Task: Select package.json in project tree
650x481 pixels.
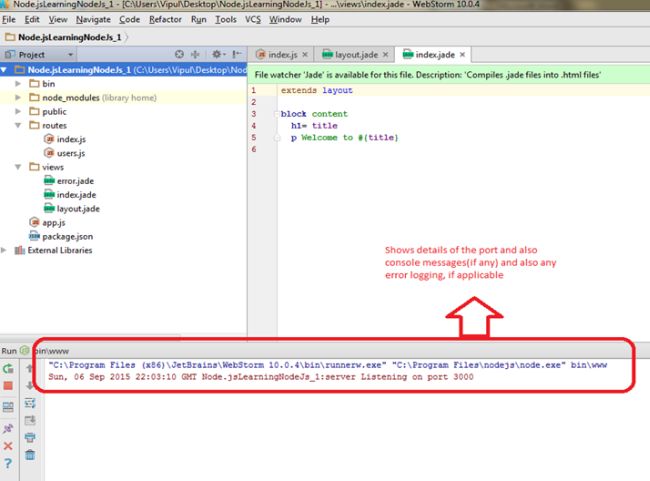Action: [x=61, y=236]
